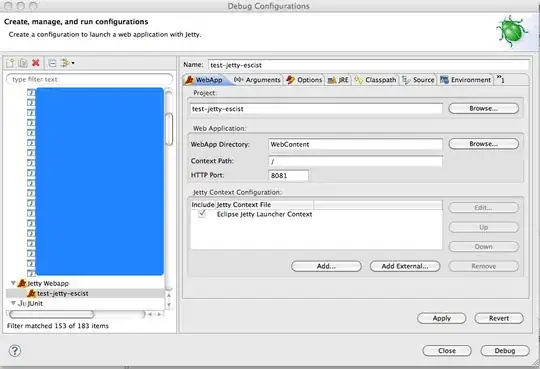Viewport: 540px width, 369px height.
Task: Click Browse next to WebApp Directory
Action: click(484, 144)
